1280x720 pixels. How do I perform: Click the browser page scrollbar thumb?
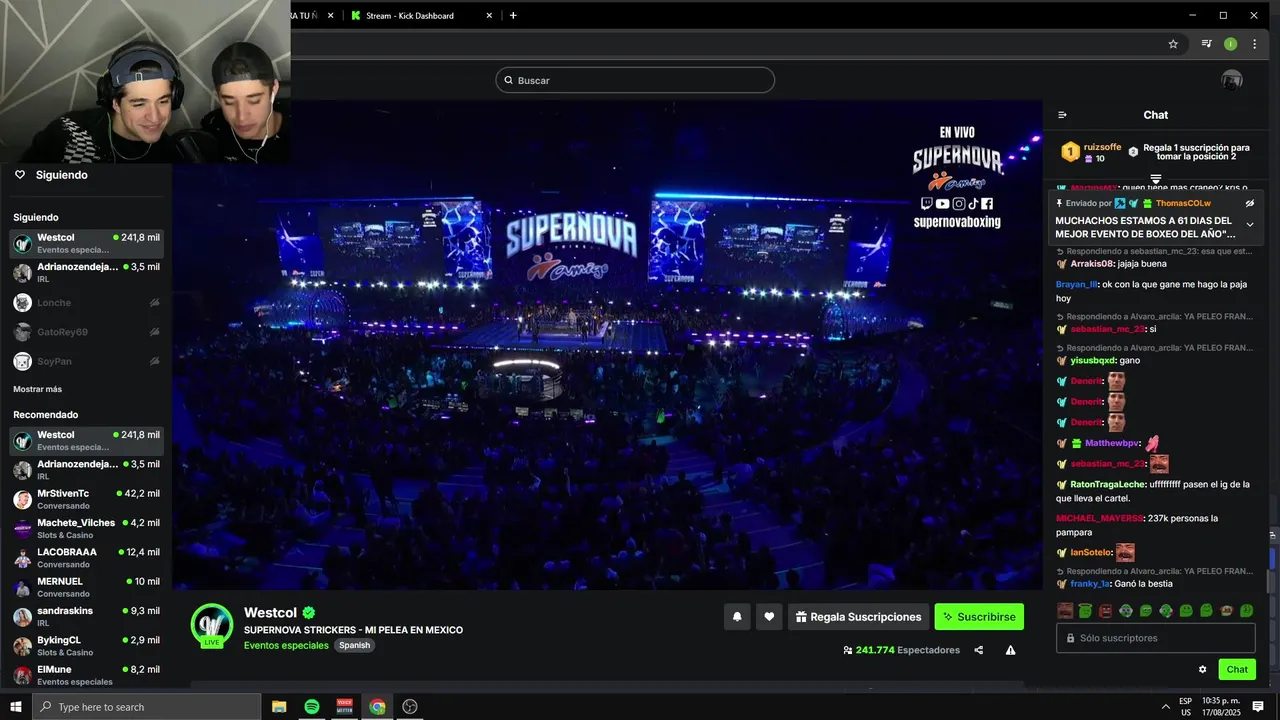pos(1272,580)
